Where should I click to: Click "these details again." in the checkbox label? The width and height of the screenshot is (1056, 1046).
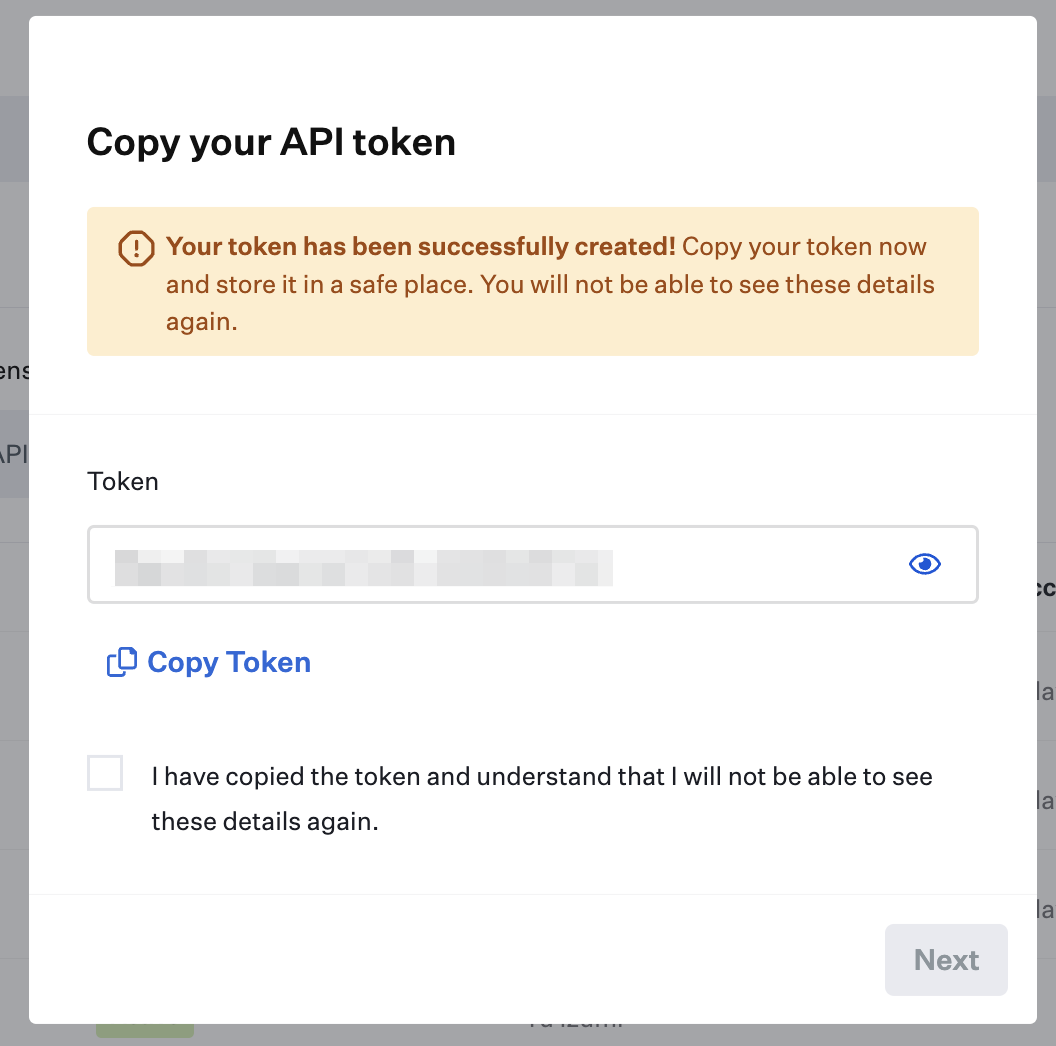[x=265, y=822]
